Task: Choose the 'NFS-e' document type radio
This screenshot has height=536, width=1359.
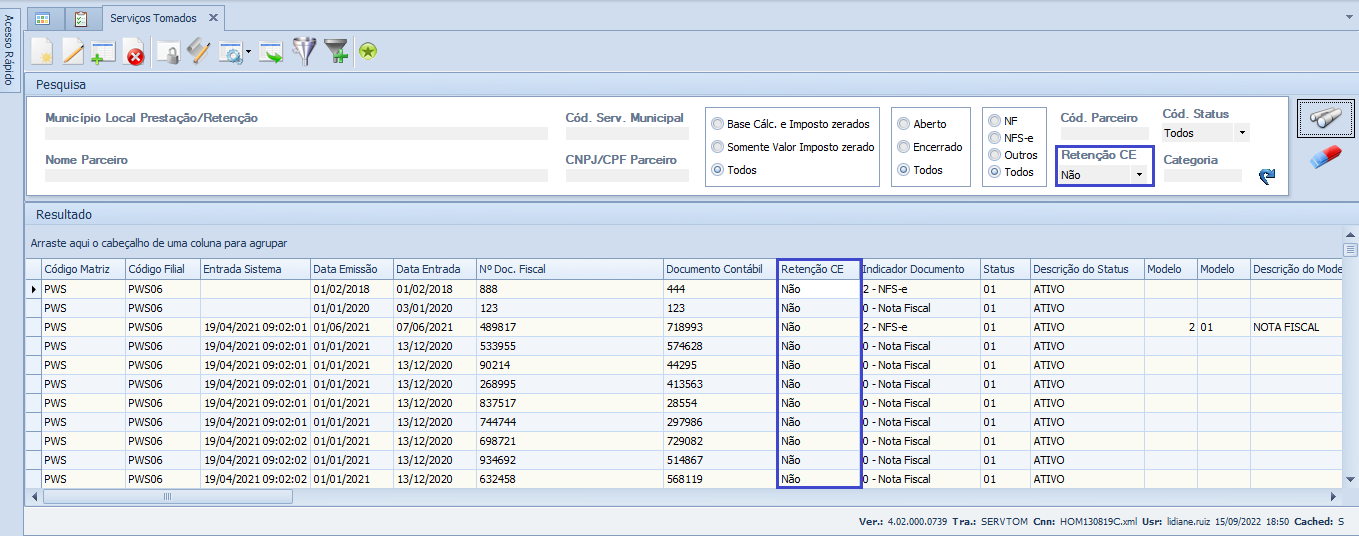Action: click(994, 138)
